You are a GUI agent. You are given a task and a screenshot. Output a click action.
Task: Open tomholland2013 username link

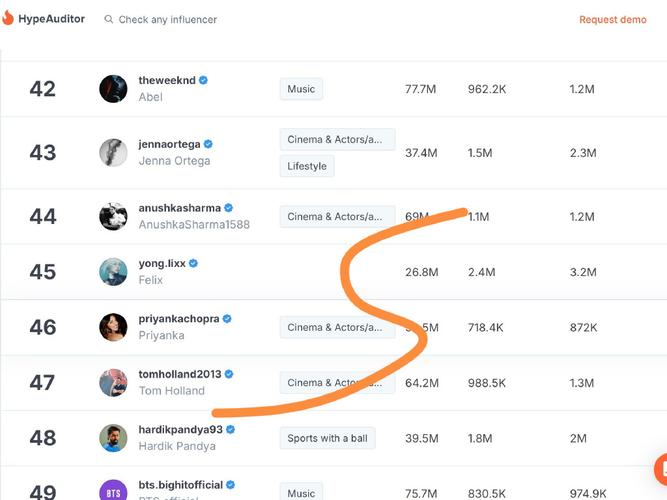(179, 374)
